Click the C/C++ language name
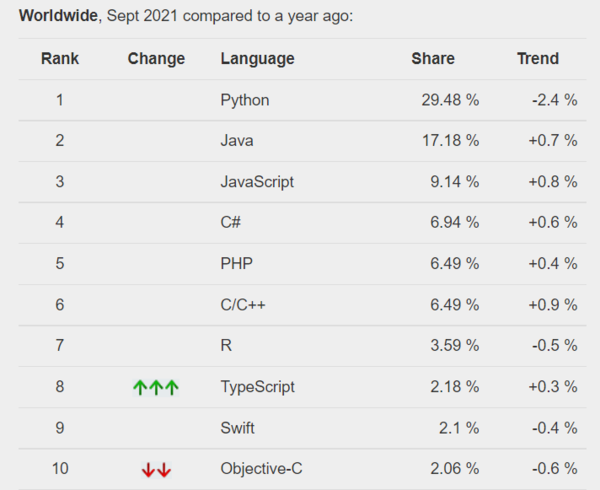This screenshot has width=600, height=490. [x=243, y=305]
